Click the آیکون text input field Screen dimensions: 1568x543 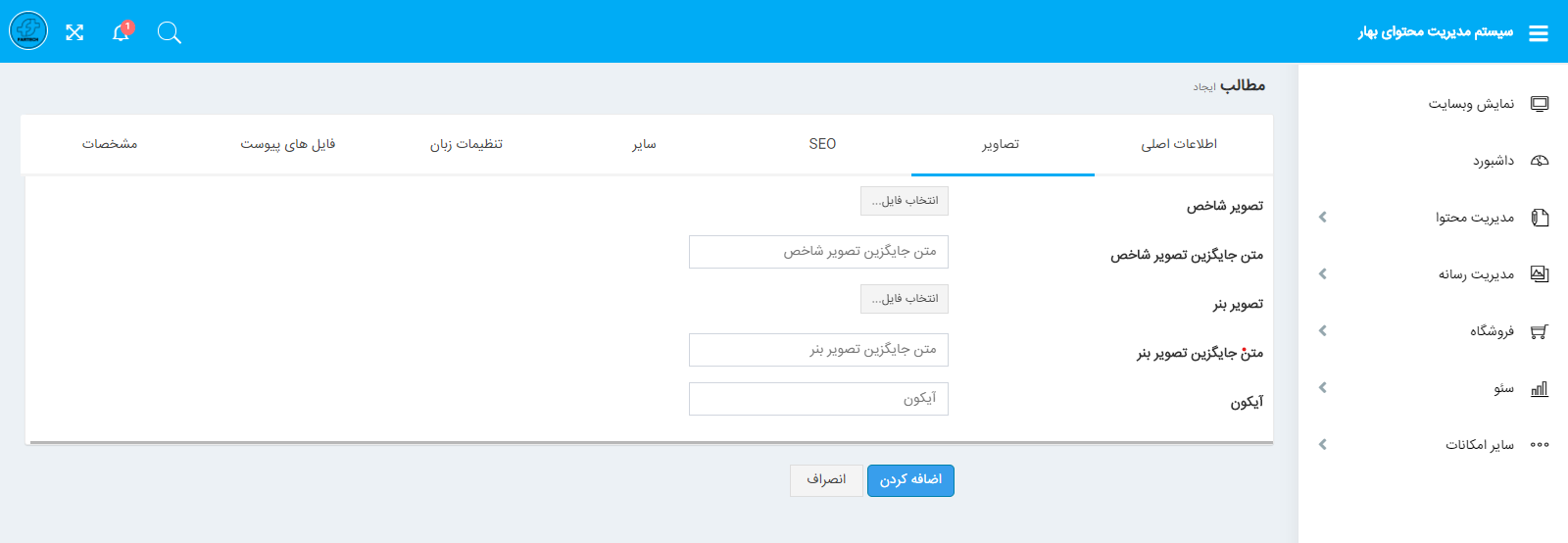[x=818, y=399]
